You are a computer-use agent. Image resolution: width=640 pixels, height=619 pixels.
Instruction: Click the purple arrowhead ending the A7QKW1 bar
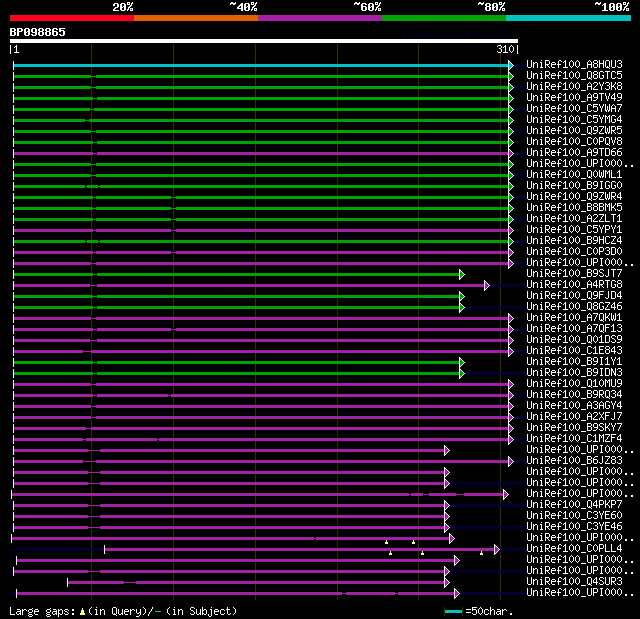pos(511,319)
